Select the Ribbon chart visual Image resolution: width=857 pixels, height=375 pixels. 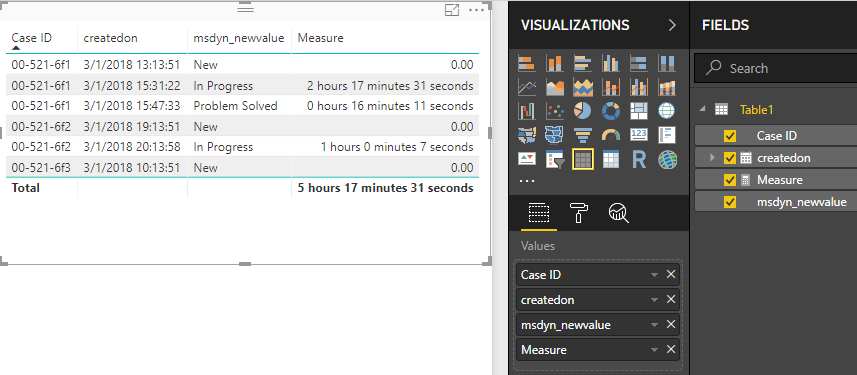click(x=667, y=87)
